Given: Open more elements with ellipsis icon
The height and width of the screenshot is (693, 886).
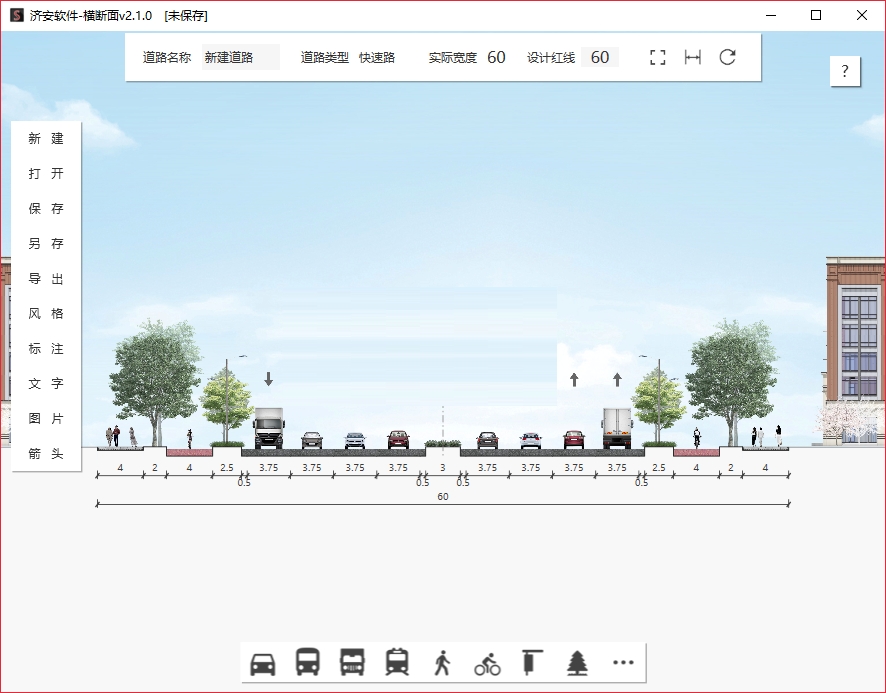Looking at the screenshot, I should [623, 662].
